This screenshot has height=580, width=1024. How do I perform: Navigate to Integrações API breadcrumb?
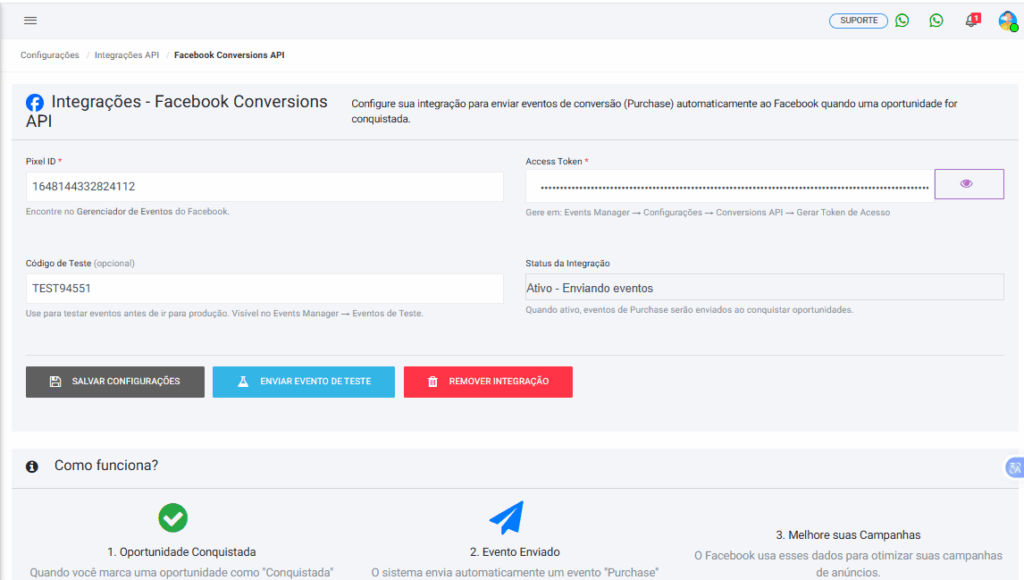point(127,55)
